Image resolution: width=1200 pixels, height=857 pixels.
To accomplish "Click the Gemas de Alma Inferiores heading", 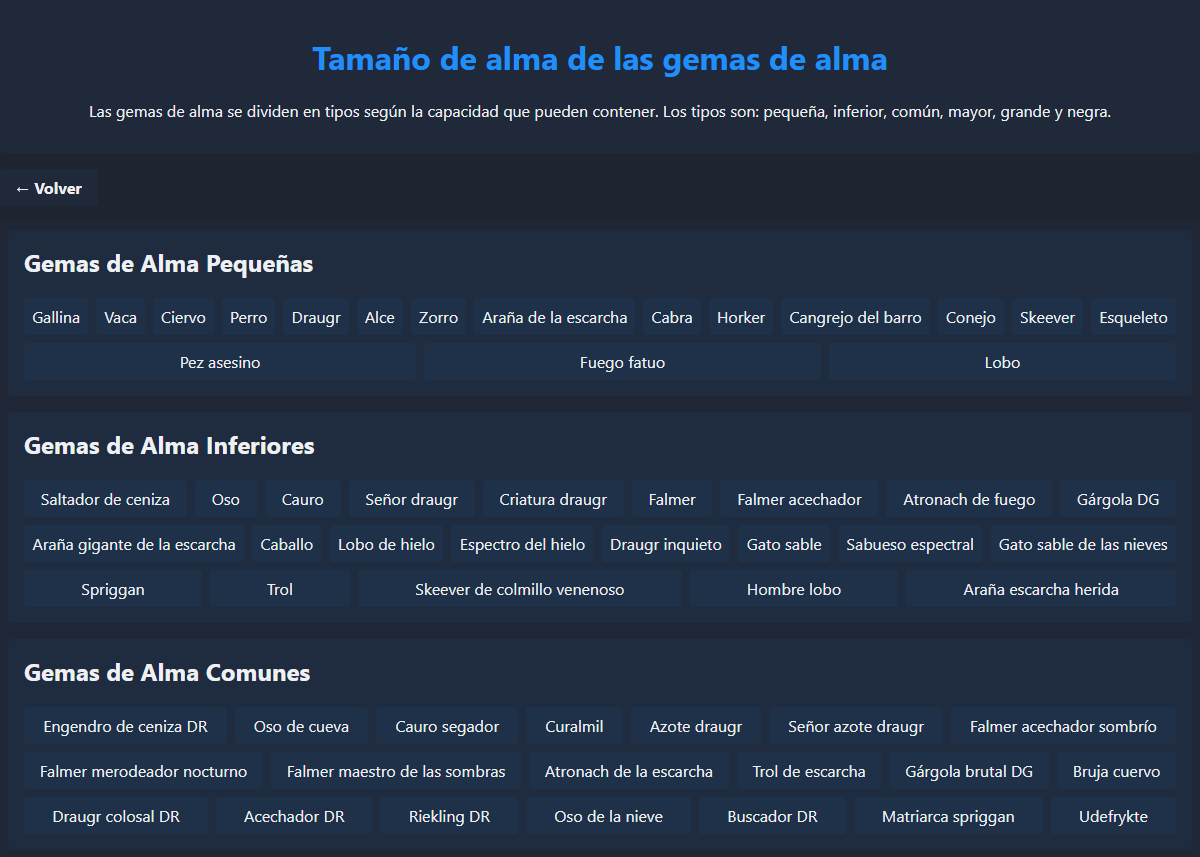I will coord(169,445).
